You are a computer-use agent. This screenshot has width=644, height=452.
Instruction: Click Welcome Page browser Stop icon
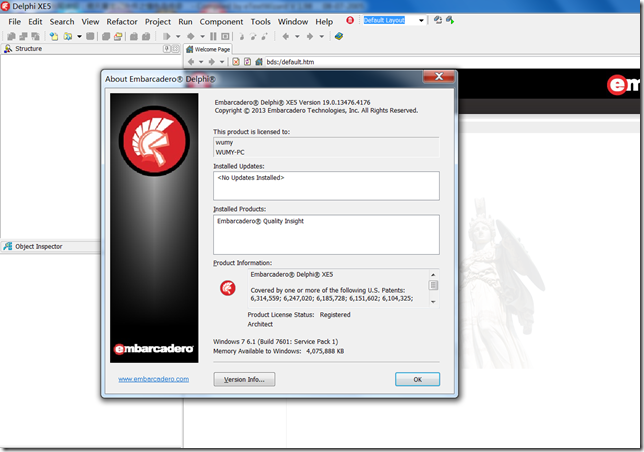(236, 62)
